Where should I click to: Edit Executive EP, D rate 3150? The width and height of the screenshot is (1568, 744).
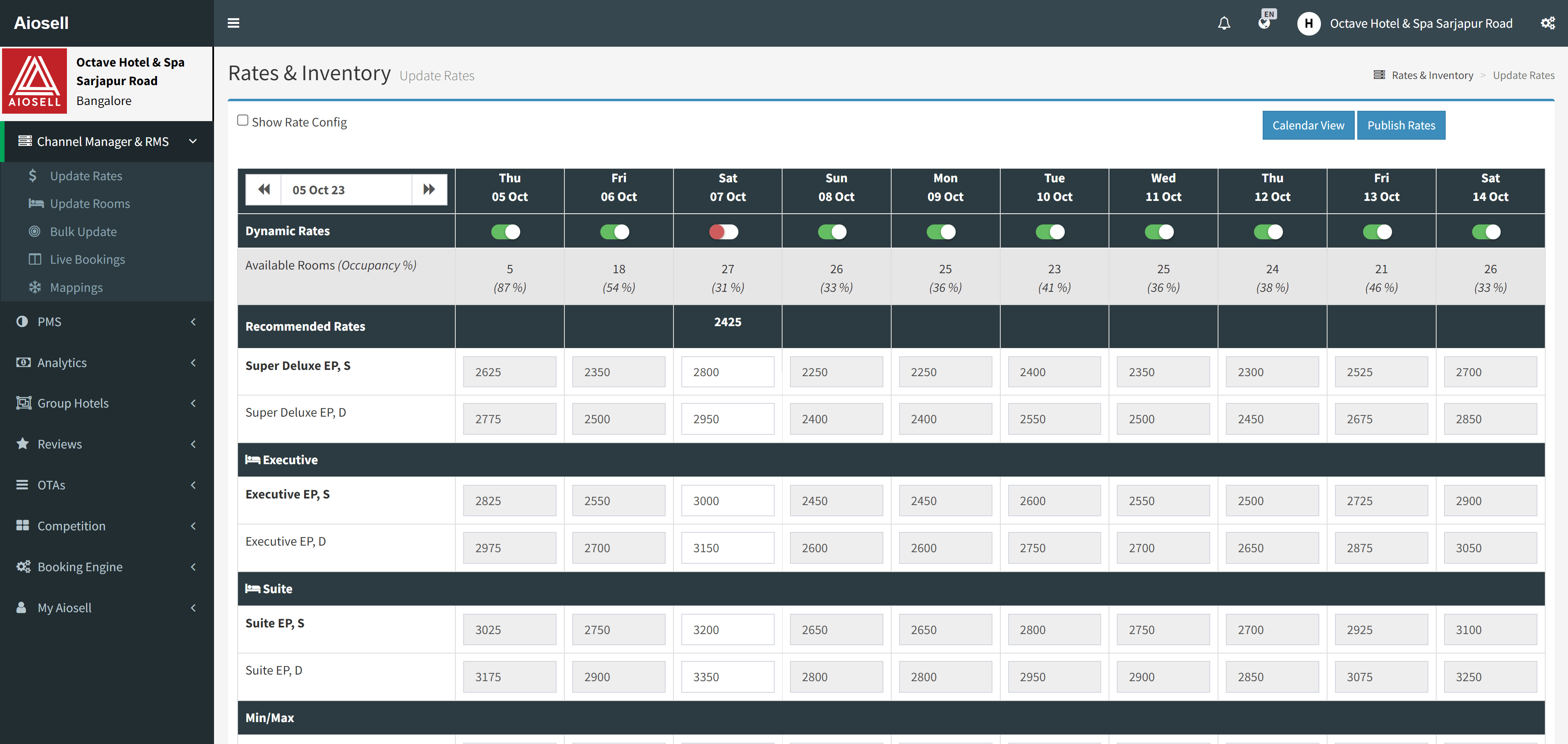(727, 547)
